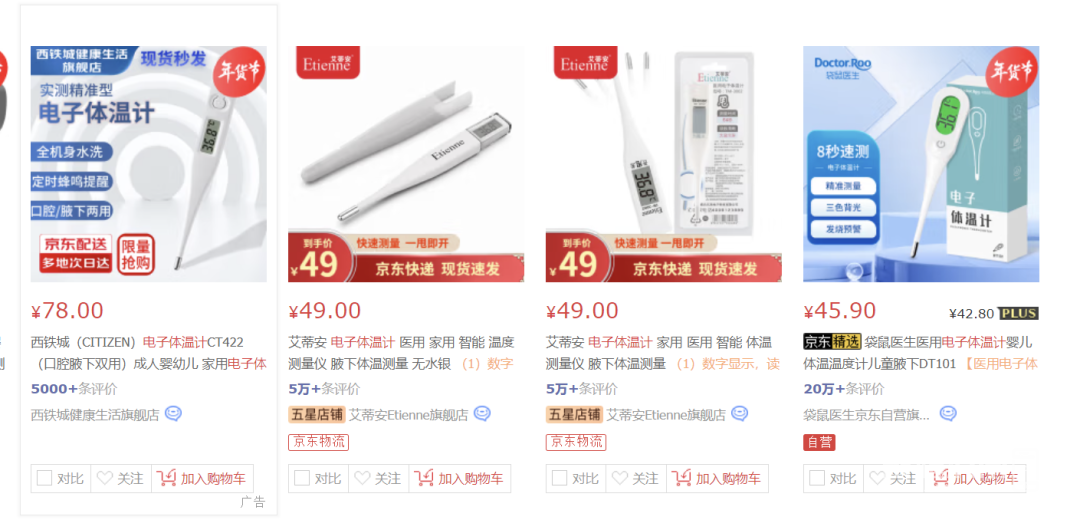Check 对比 box for the CITIZEN thermometer
Viewport: 1080px width, 520px height.
(61, 478)
